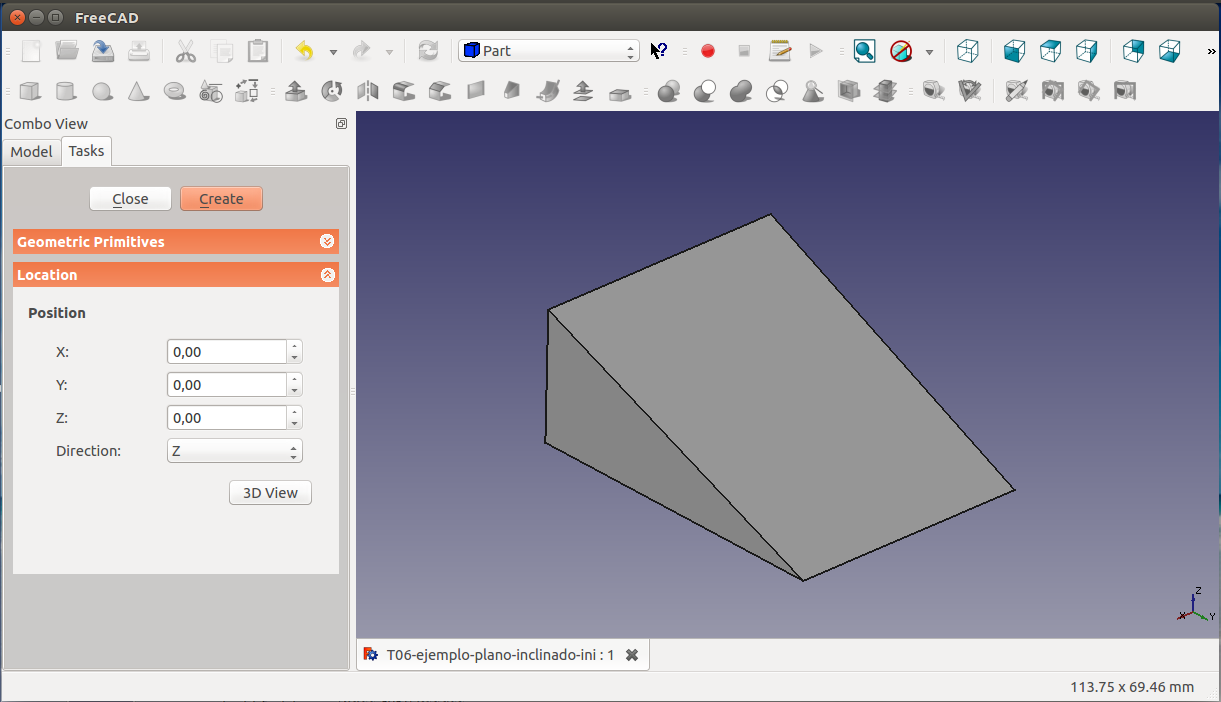Expand the Geometric Primitives section
The image size is (1221, 702).
(327, 242)
